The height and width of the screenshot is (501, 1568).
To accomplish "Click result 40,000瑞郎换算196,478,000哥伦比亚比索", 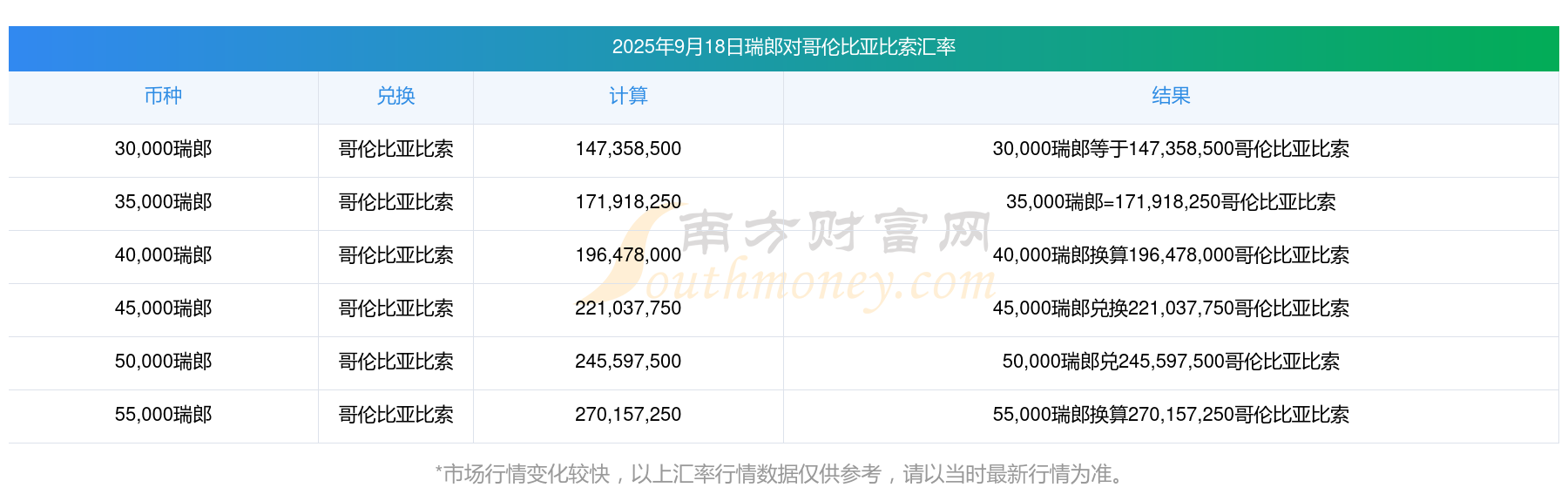I will 1171,255.
